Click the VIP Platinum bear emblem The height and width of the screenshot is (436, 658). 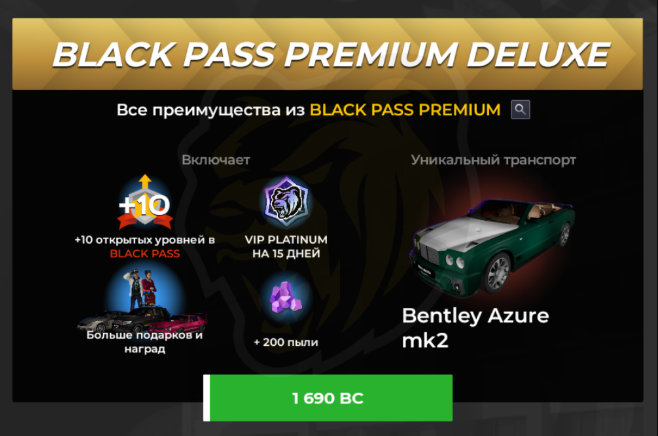pos(286,201)
